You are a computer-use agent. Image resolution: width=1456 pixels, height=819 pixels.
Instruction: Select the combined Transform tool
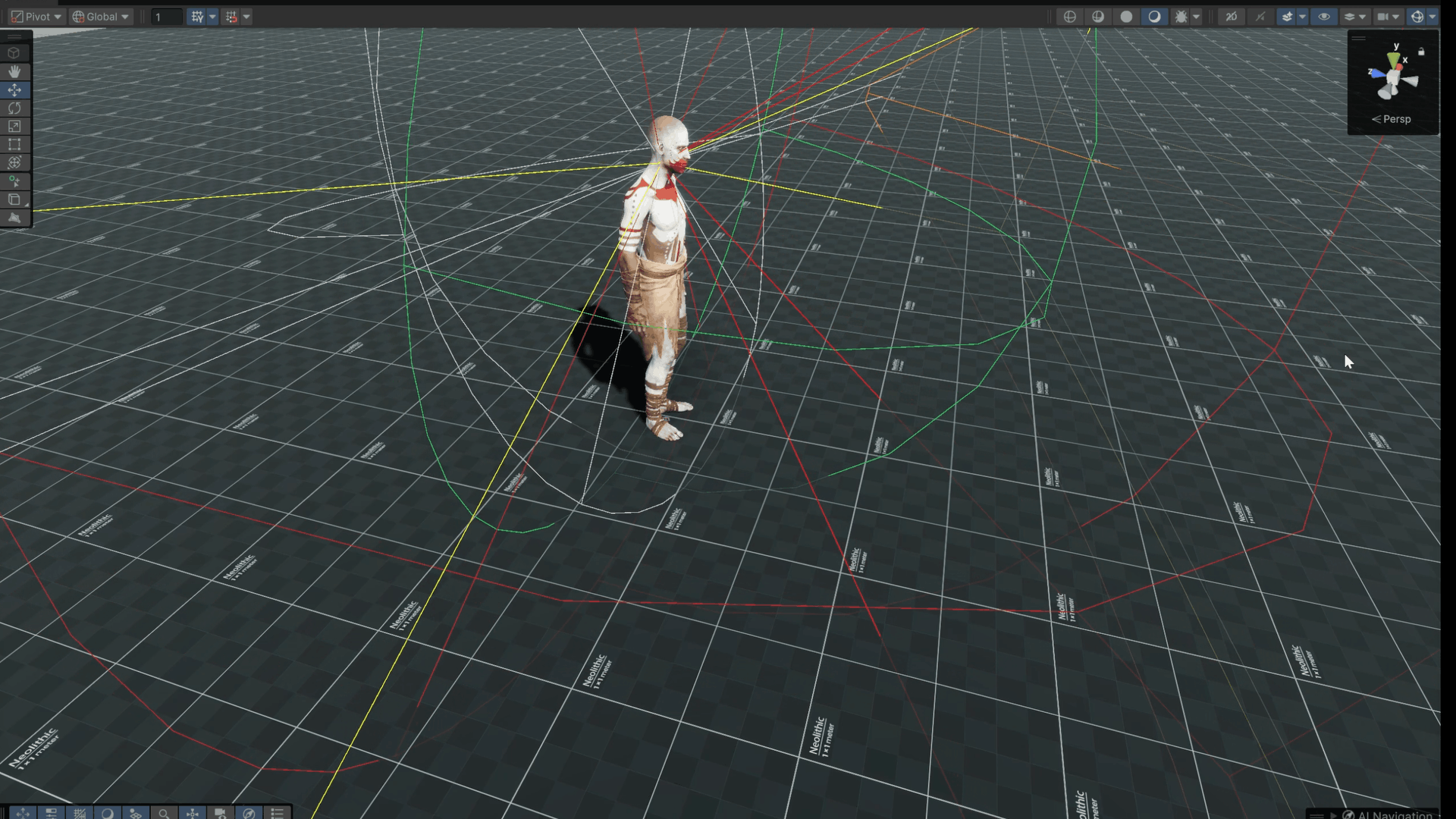[x=14, y=162]
